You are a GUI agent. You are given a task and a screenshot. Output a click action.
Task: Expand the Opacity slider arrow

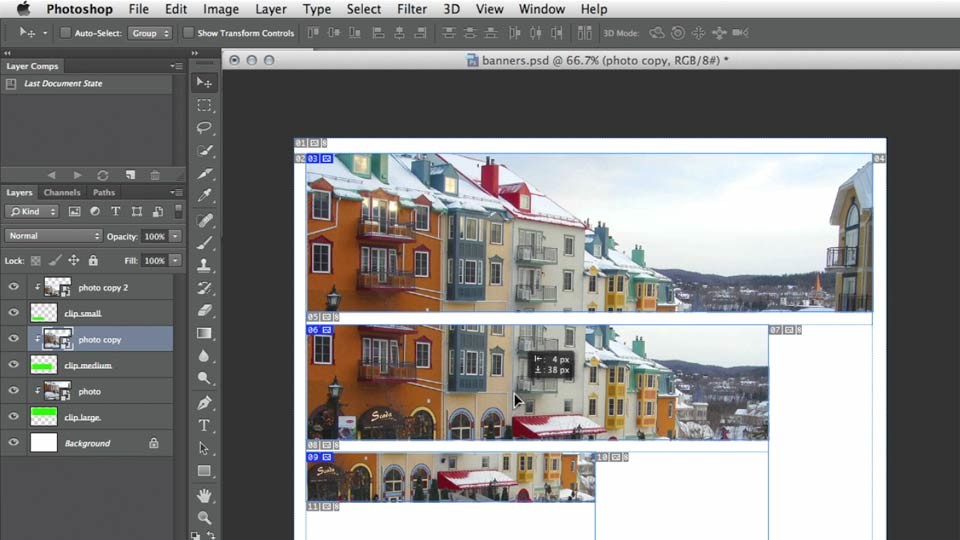(175, 236)
